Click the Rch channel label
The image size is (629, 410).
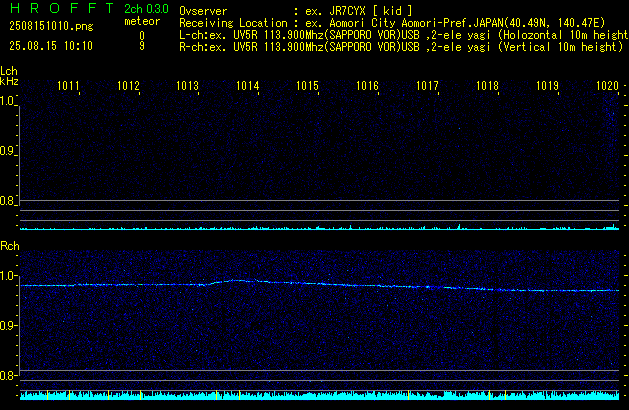tap(10, 246)
